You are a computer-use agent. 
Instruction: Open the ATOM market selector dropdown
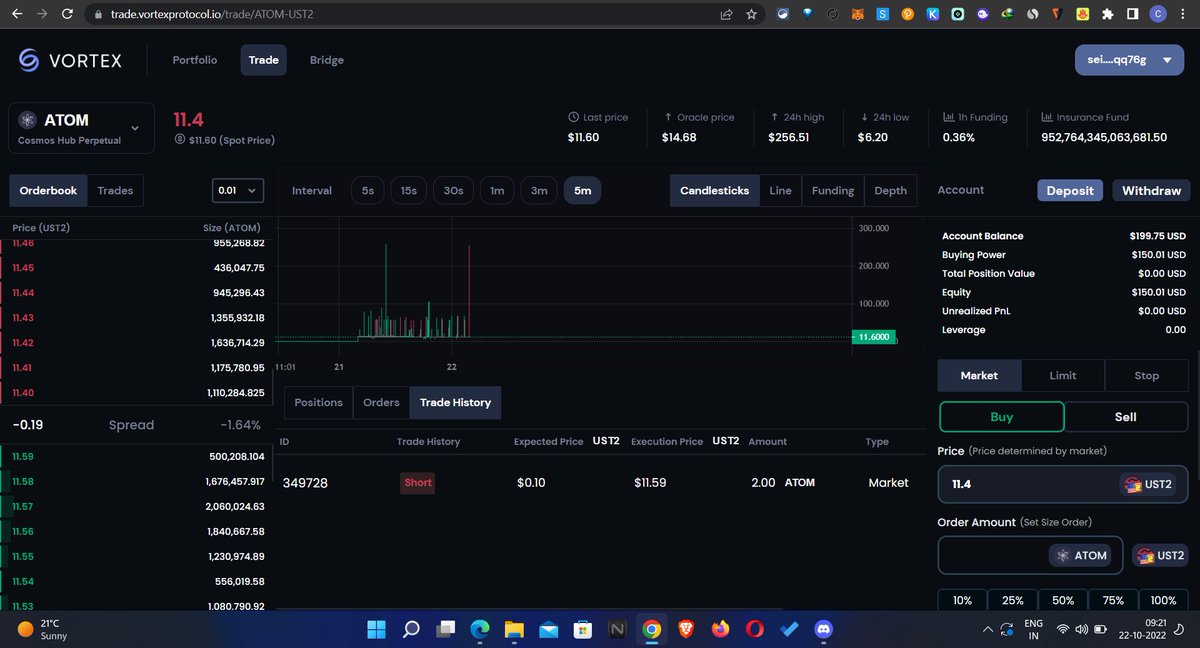pos(82,128)
